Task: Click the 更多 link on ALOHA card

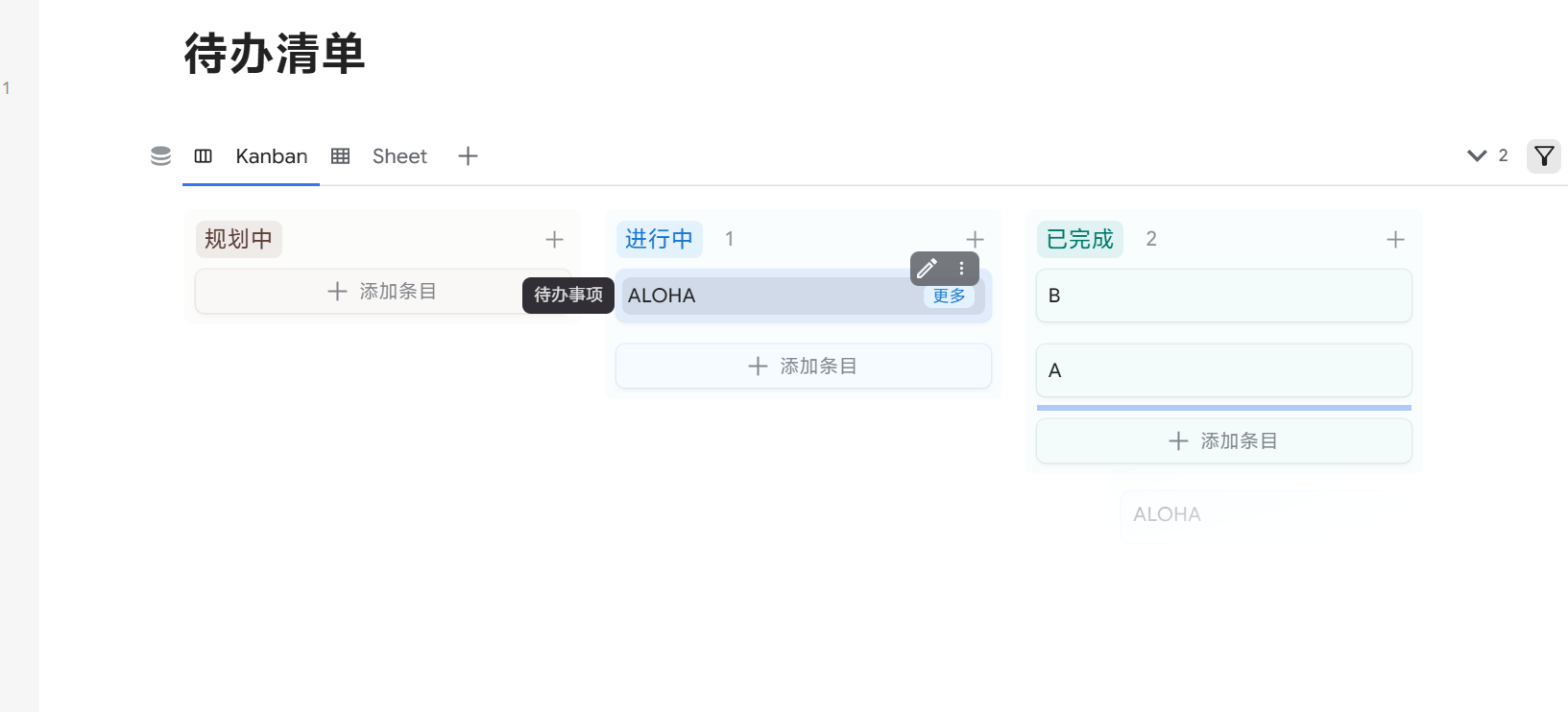Action: pos(949,297)
